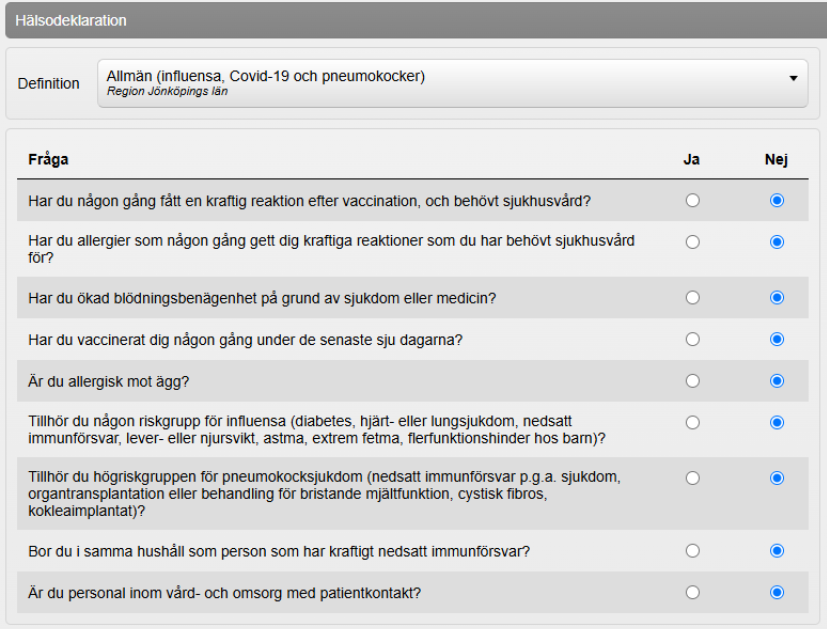827x630 pixels.
Task: Select Nej for strong vaccination reaction question
Action: point(777,201)
